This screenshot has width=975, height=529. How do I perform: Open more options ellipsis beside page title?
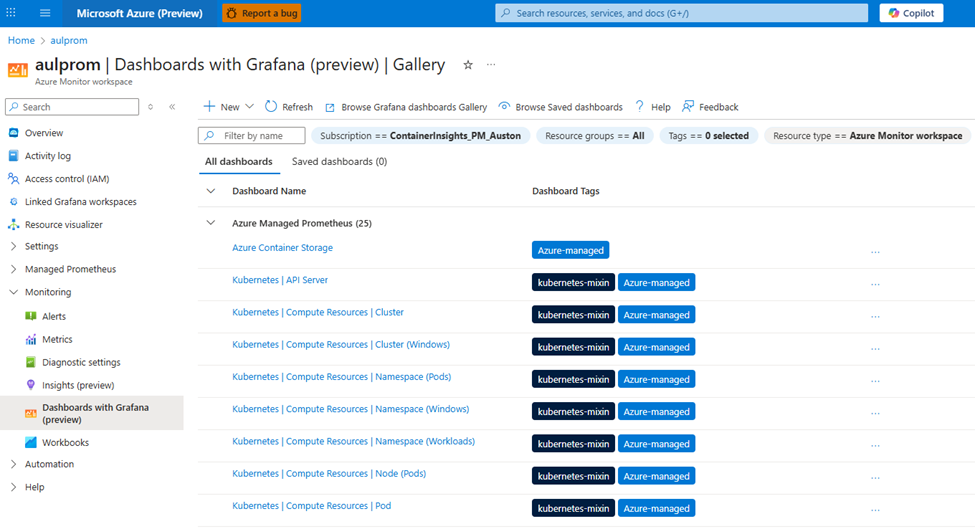pos(491,65)
